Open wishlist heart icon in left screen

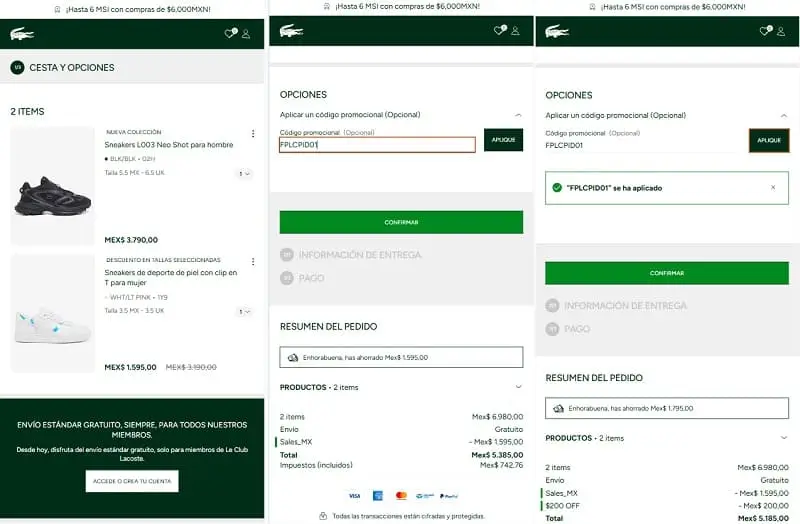click(230, 34)
